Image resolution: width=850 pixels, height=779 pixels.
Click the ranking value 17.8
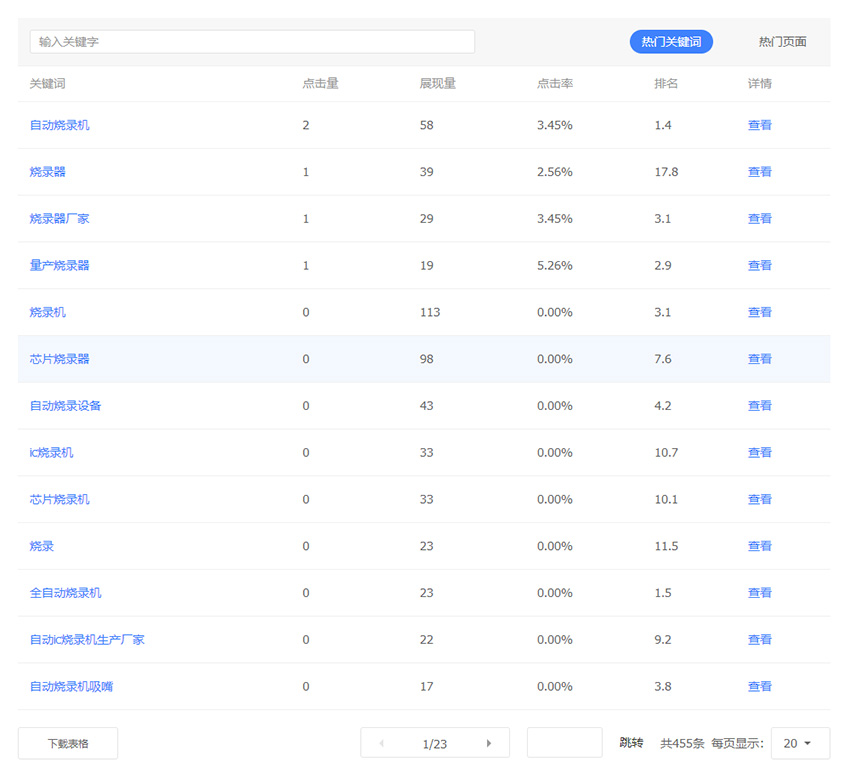(x=666, y=172)
